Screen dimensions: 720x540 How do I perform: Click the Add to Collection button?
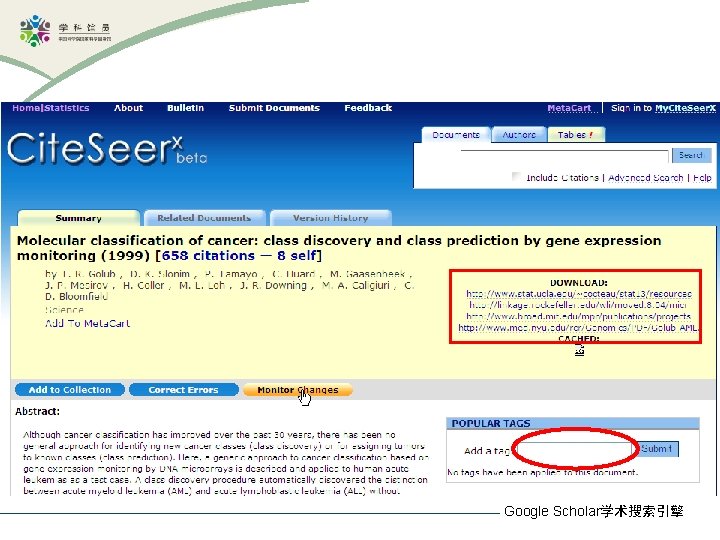(x=70, y=390)
